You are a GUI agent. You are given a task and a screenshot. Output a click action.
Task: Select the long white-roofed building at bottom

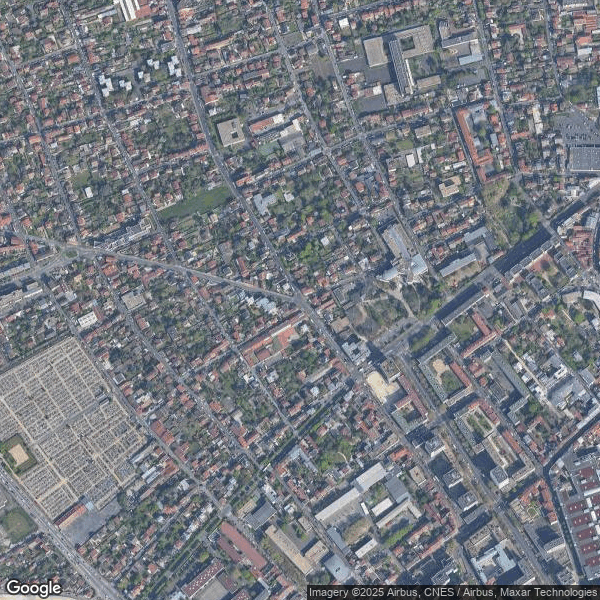click(340, 504)
